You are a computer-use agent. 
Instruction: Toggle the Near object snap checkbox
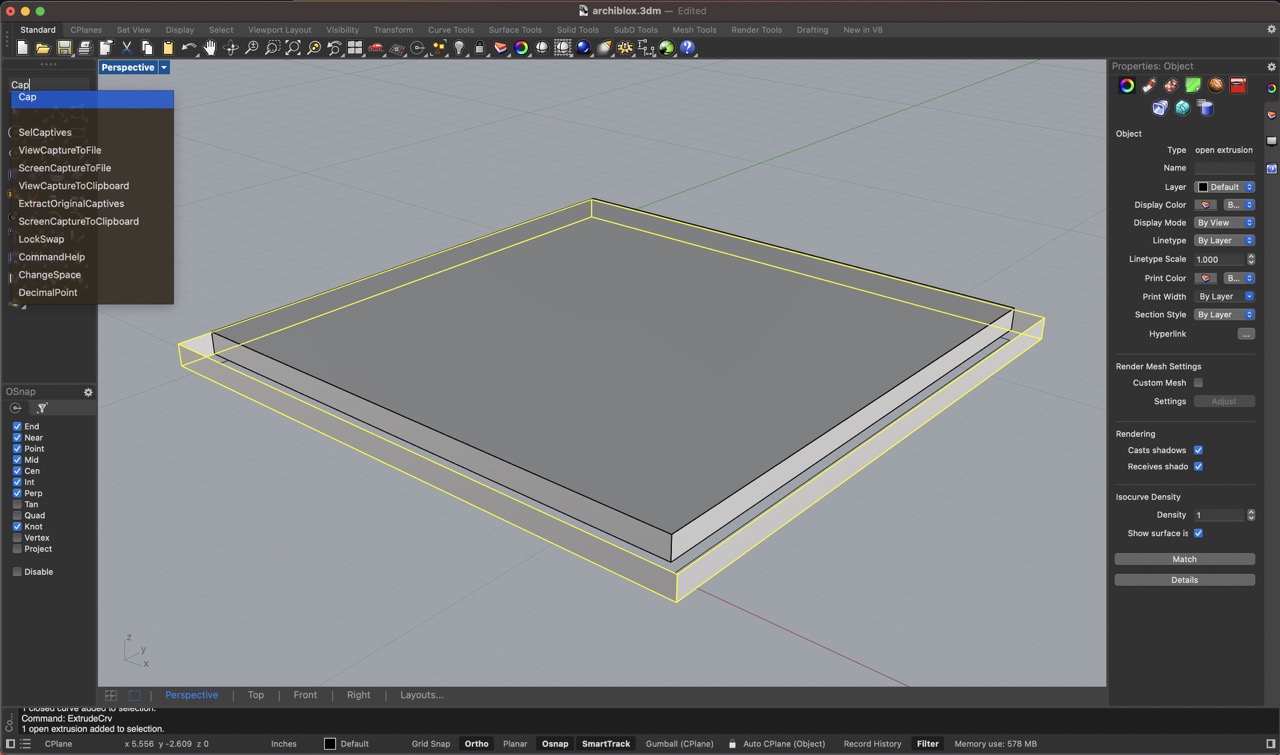point(17,437)
